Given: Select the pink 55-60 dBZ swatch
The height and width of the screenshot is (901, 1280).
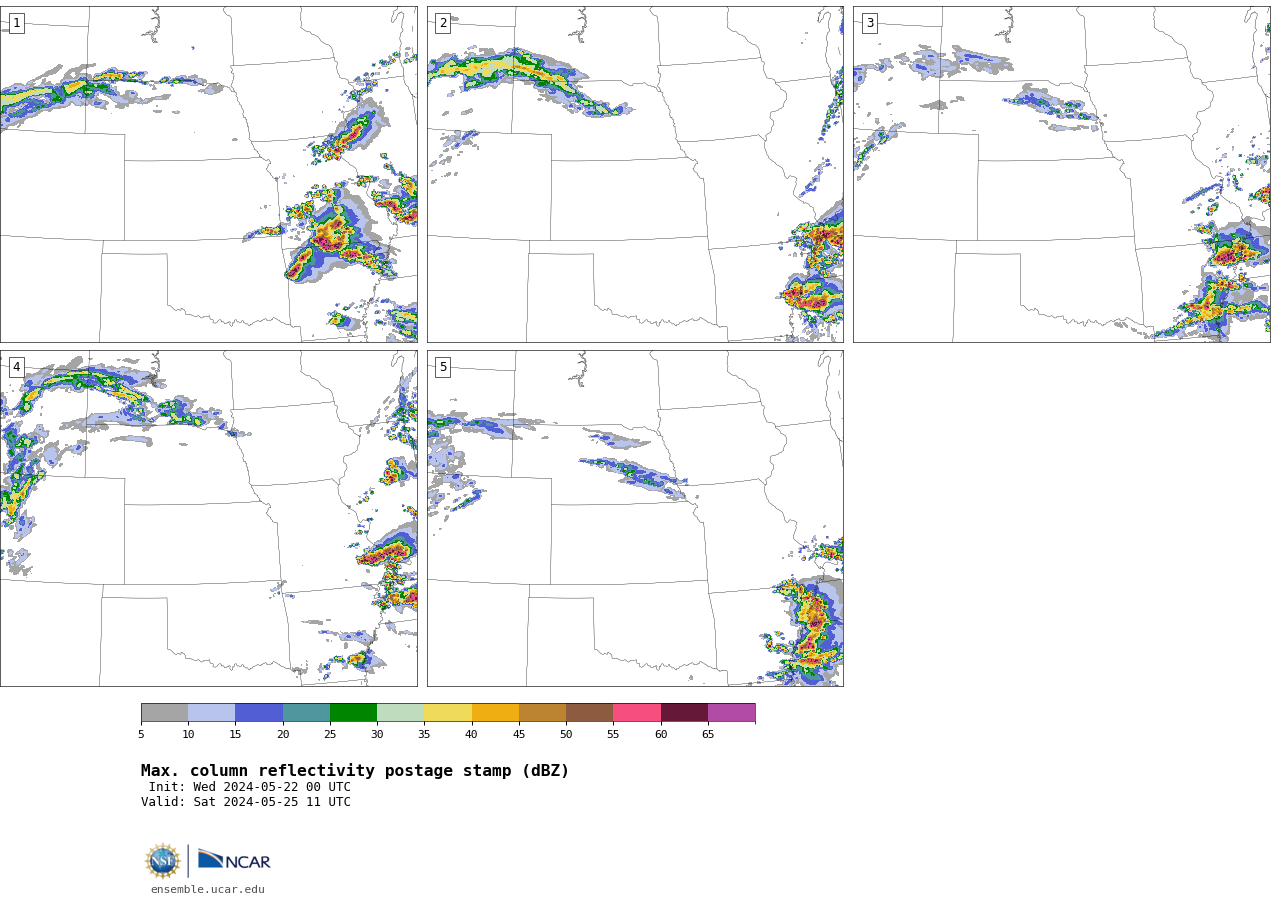Looking at the screenshot, I should (637, 713).
